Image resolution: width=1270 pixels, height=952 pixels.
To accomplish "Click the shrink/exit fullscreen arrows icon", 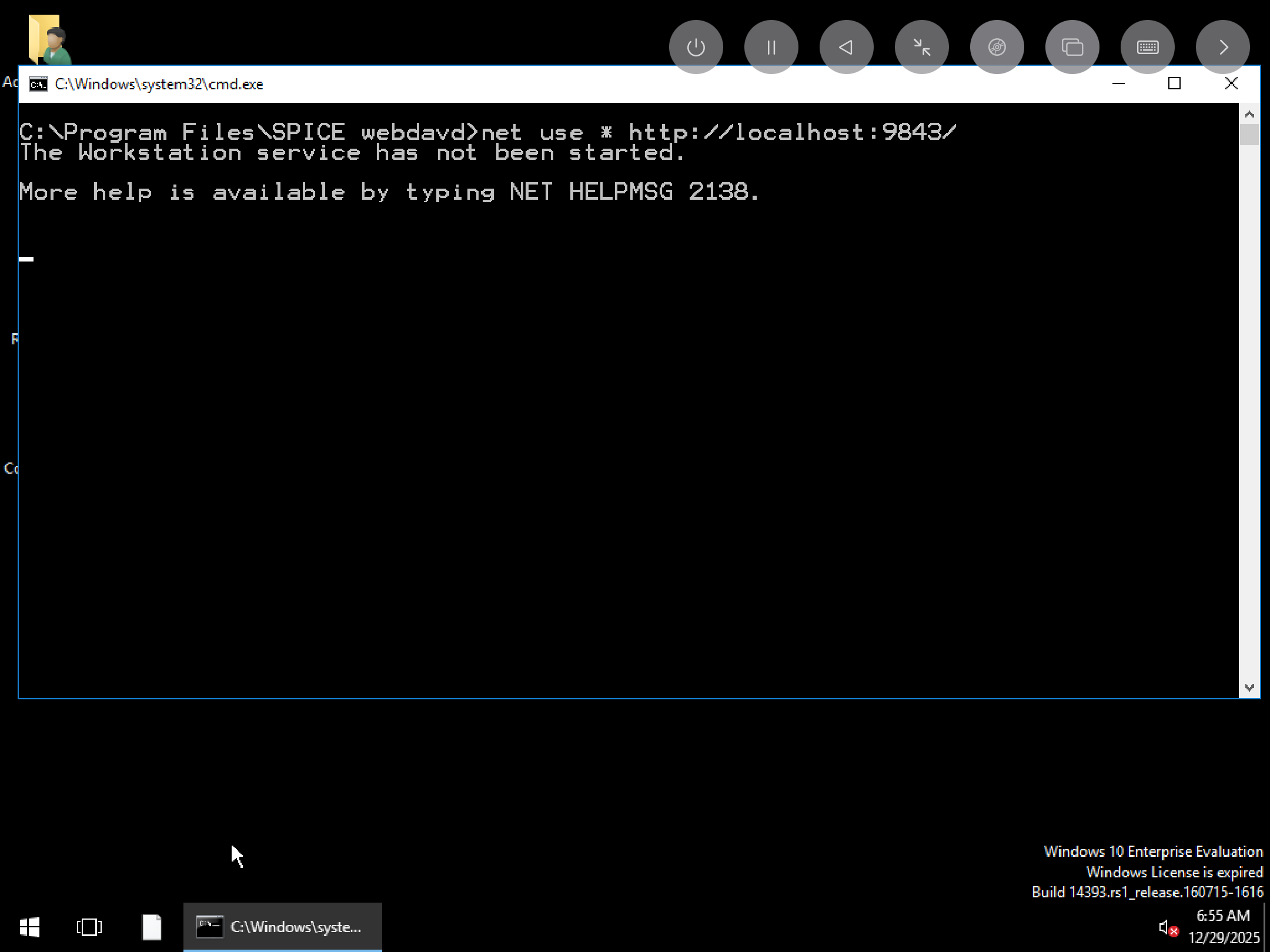I will click(921, 47).
